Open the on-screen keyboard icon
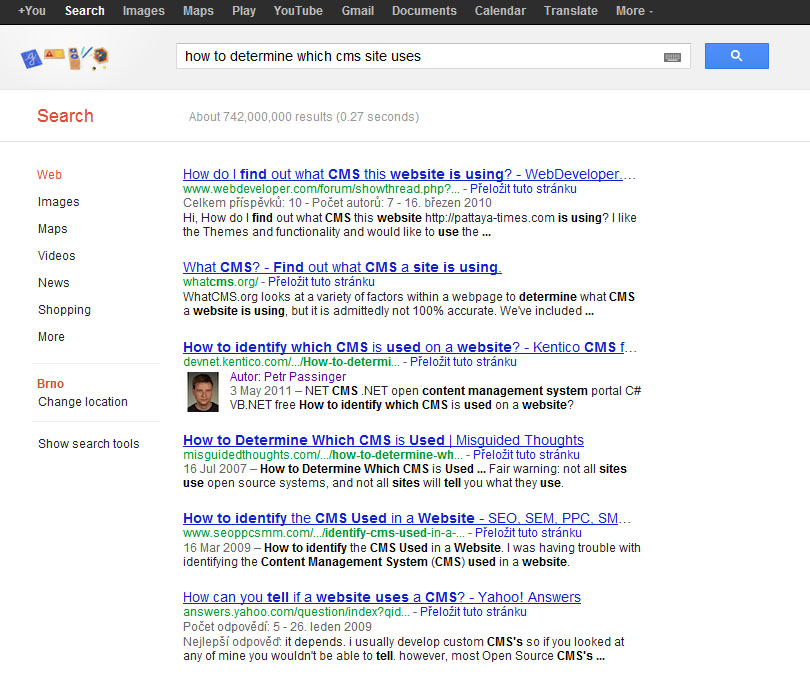This screenshot has width=810, height=676. tap(672, 57)
